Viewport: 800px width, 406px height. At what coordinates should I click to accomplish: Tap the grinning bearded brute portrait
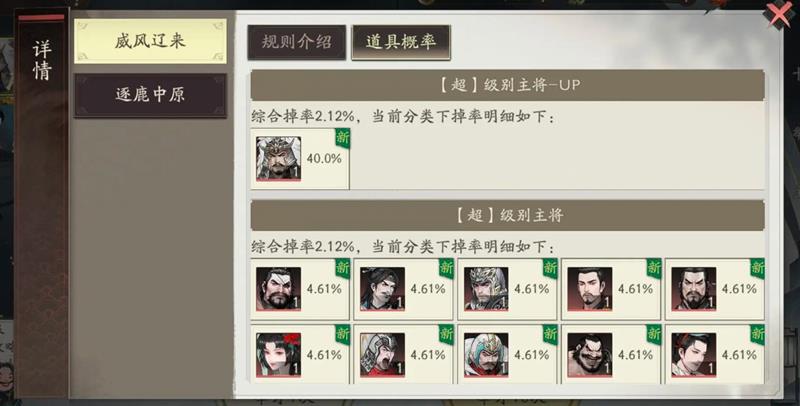click(590, 355)
